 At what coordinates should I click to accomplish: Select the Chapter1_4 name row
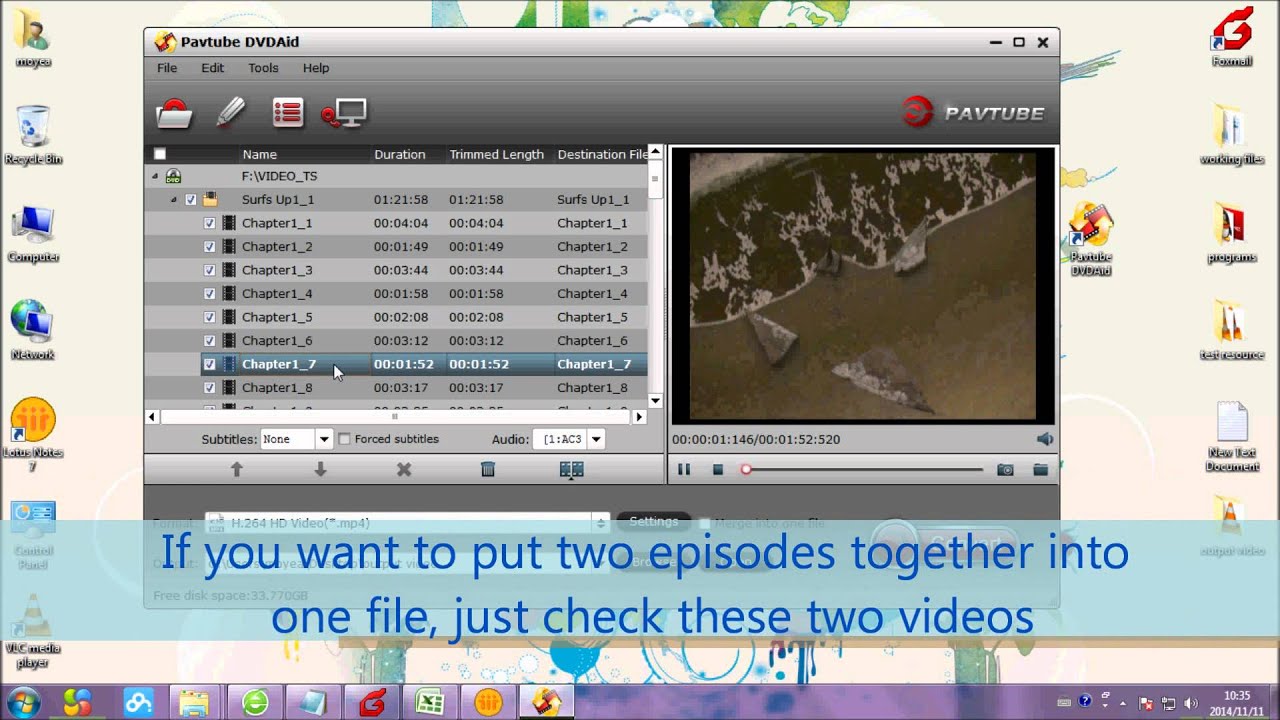[x=277, y=293]
